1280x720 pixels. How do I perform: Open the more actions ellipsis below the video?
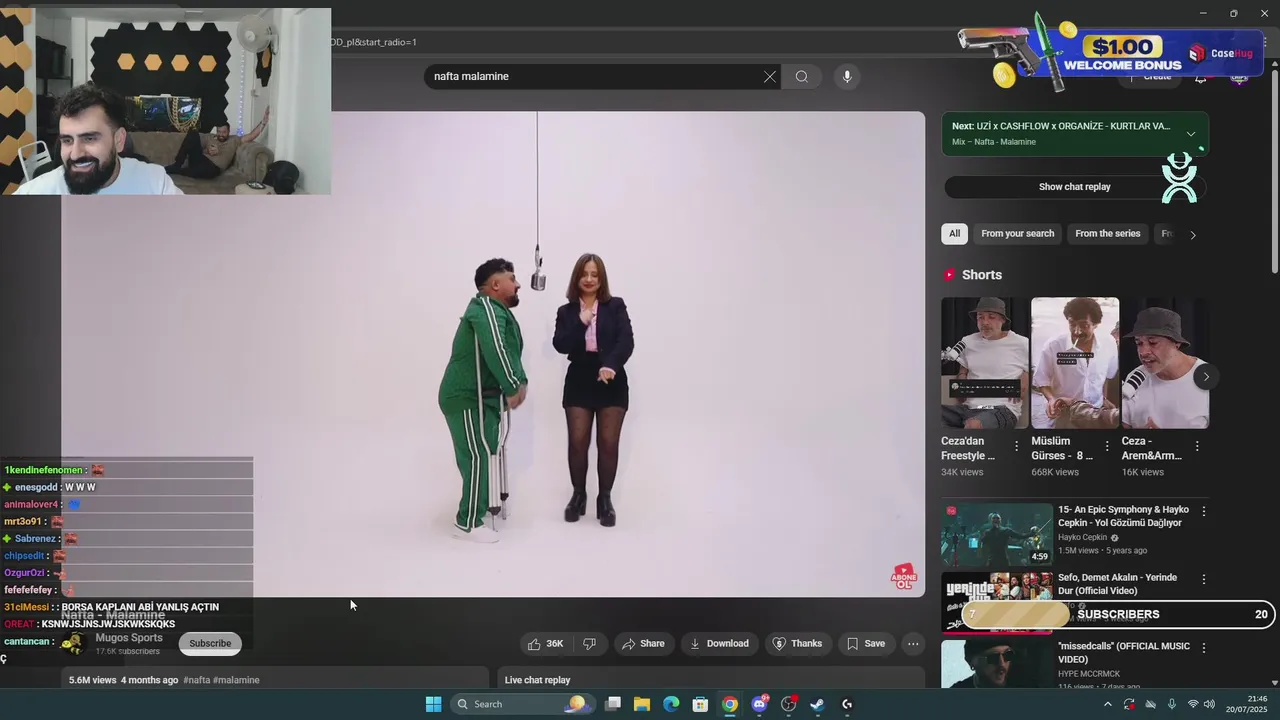pos(913,644)
